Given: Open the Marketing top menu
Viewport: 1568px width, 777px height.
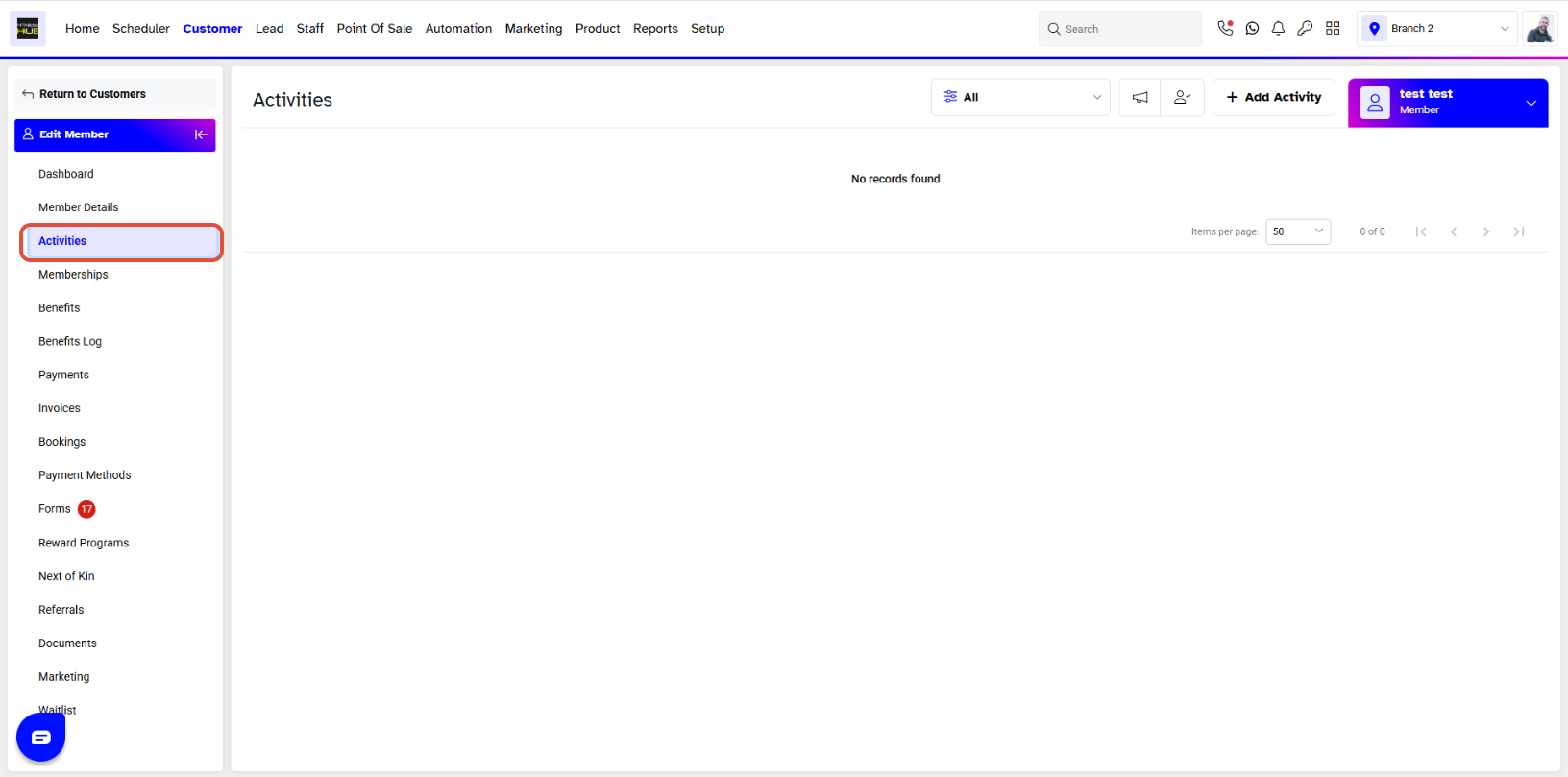Looking at the screenshot, I should pos(533,29).
